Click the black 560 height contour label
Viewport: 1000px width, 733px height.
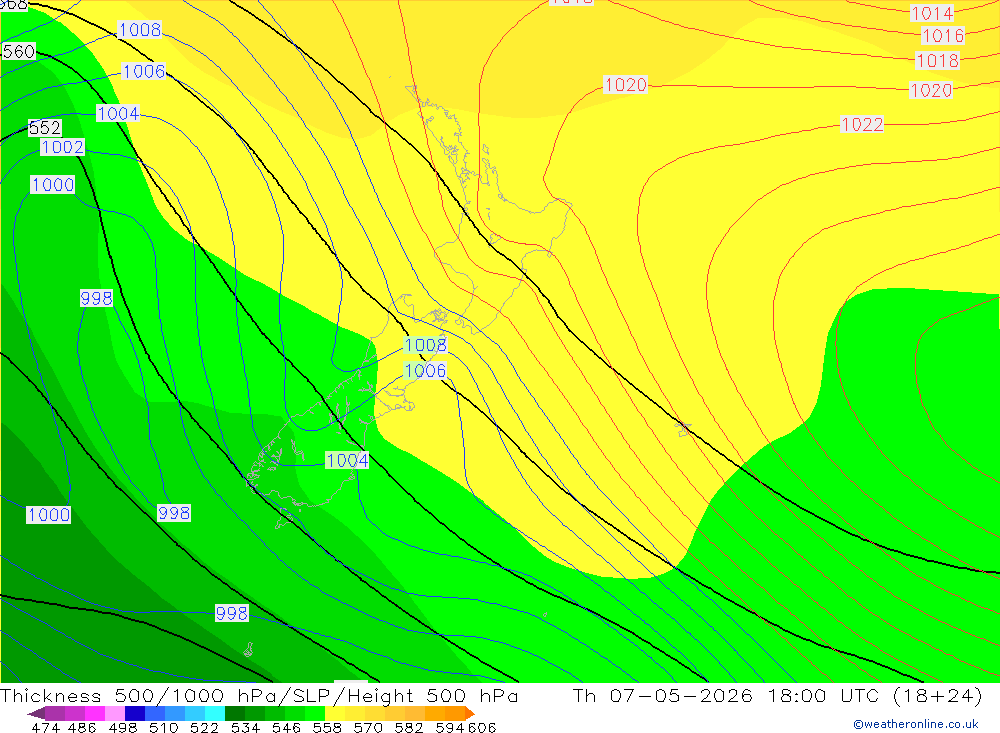coord(18,52)
